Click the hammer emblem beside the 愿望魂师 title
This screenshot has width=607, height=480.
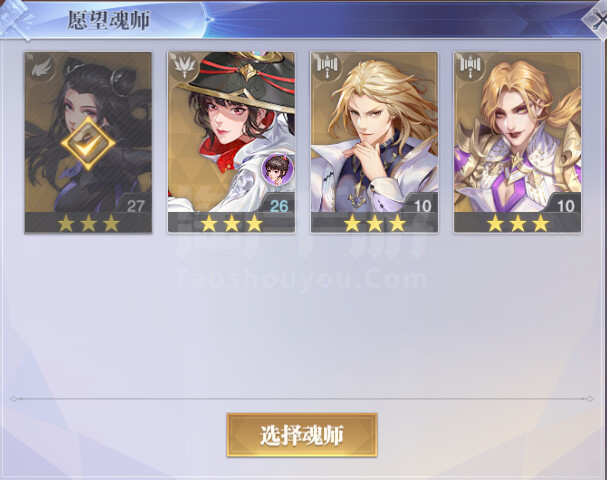coord(15,19)
